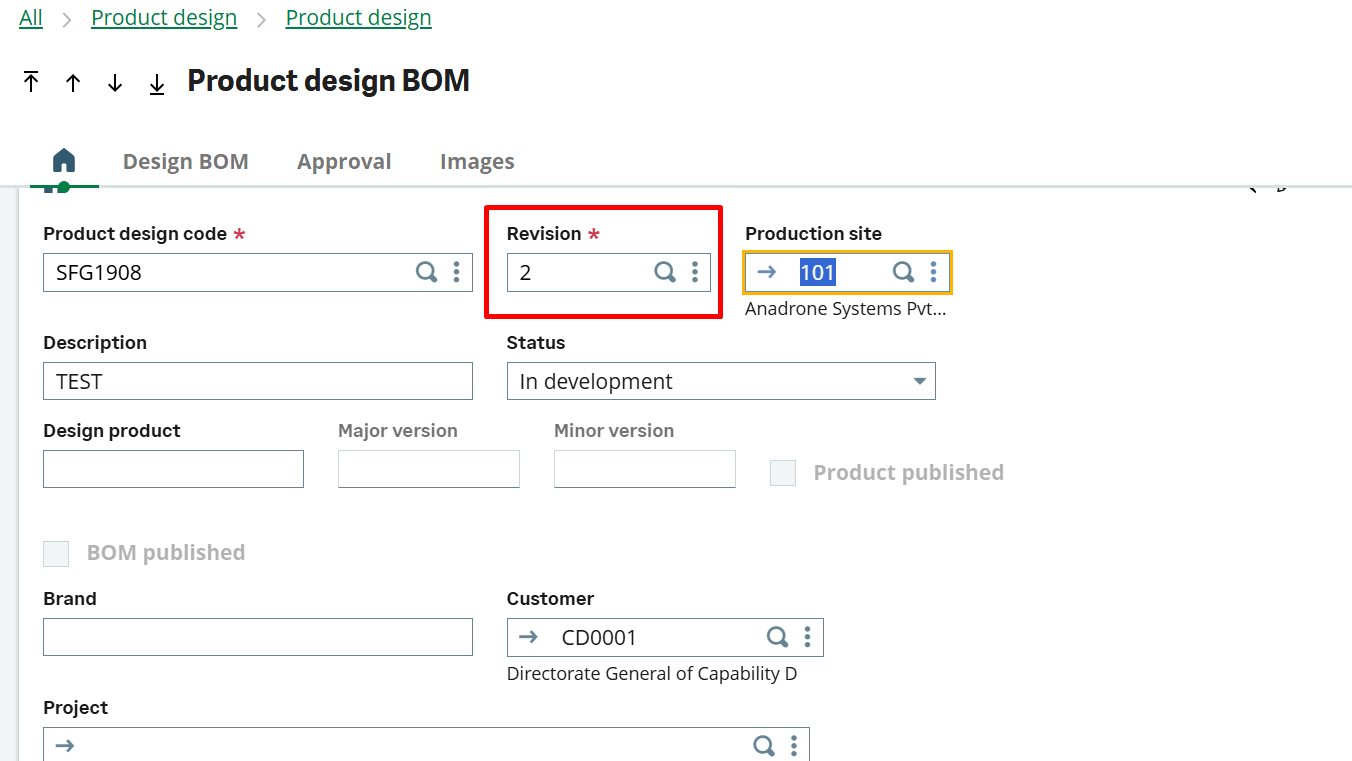Open the Status dropdown
This screenshot has width=1352, height=761.
[721, 381]
